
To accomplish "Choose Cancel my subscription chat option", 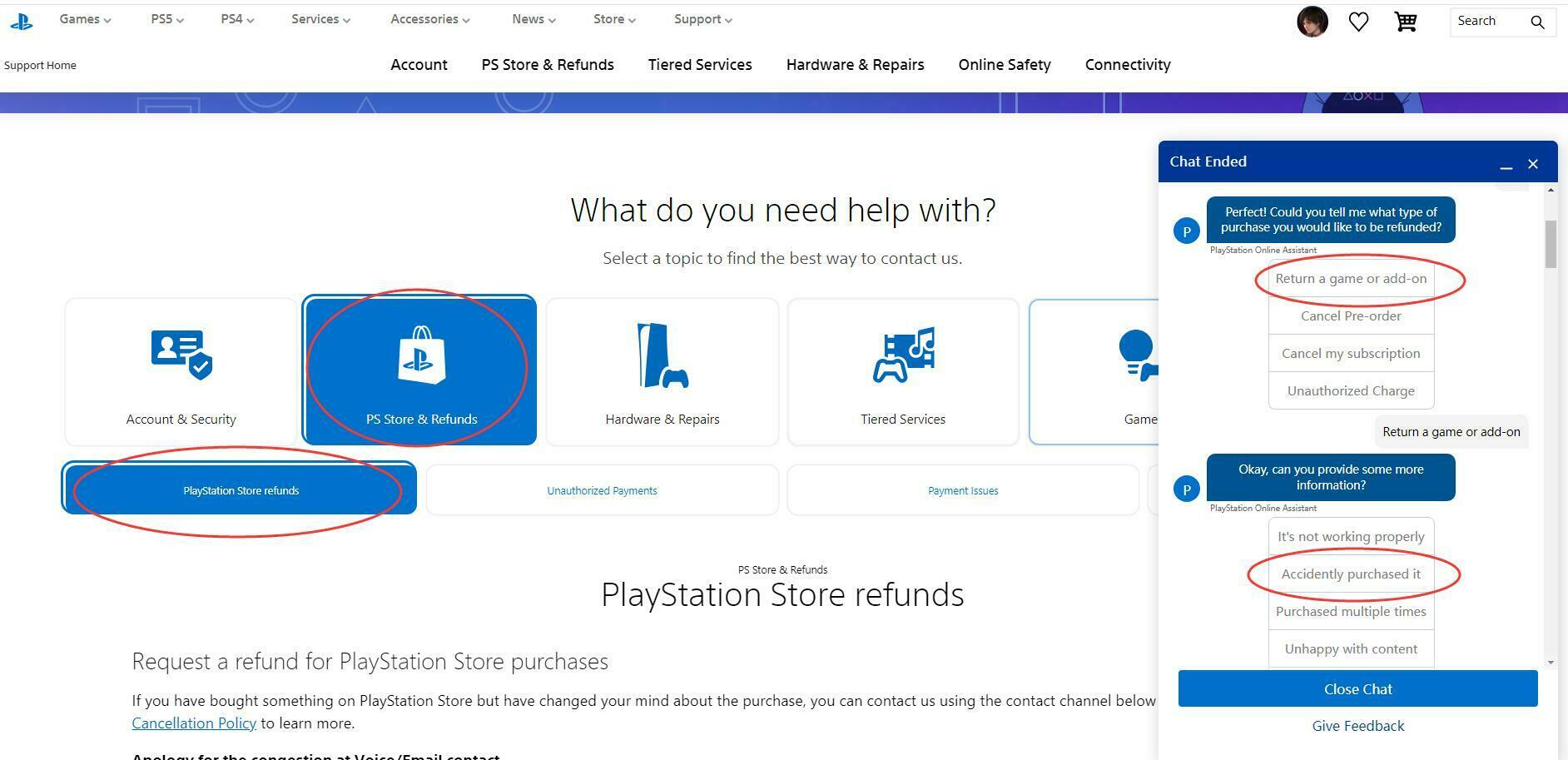I will pos(1351,354).
